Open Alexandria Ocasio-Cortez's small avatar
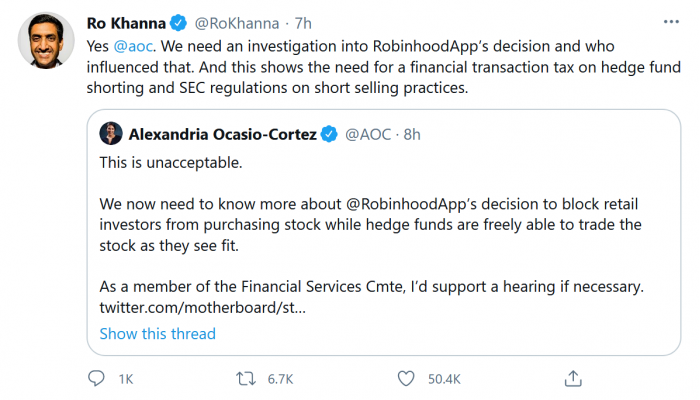 pyautogui.click(x=110, y=135)
